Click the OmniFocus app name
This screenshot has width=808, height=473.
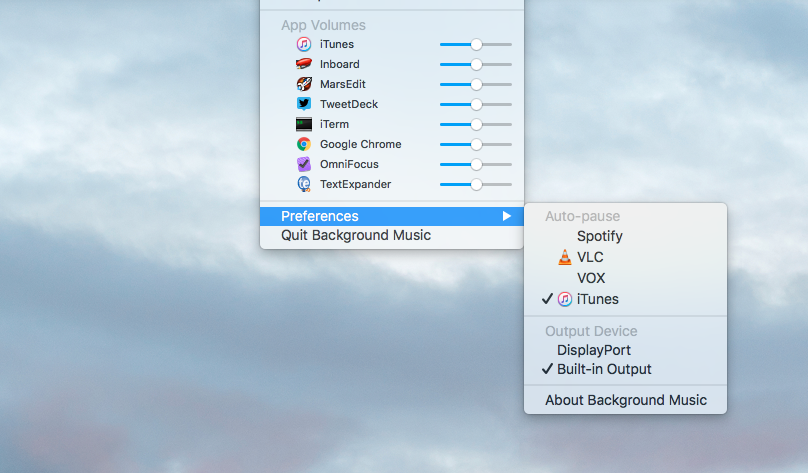coord(349,164)
